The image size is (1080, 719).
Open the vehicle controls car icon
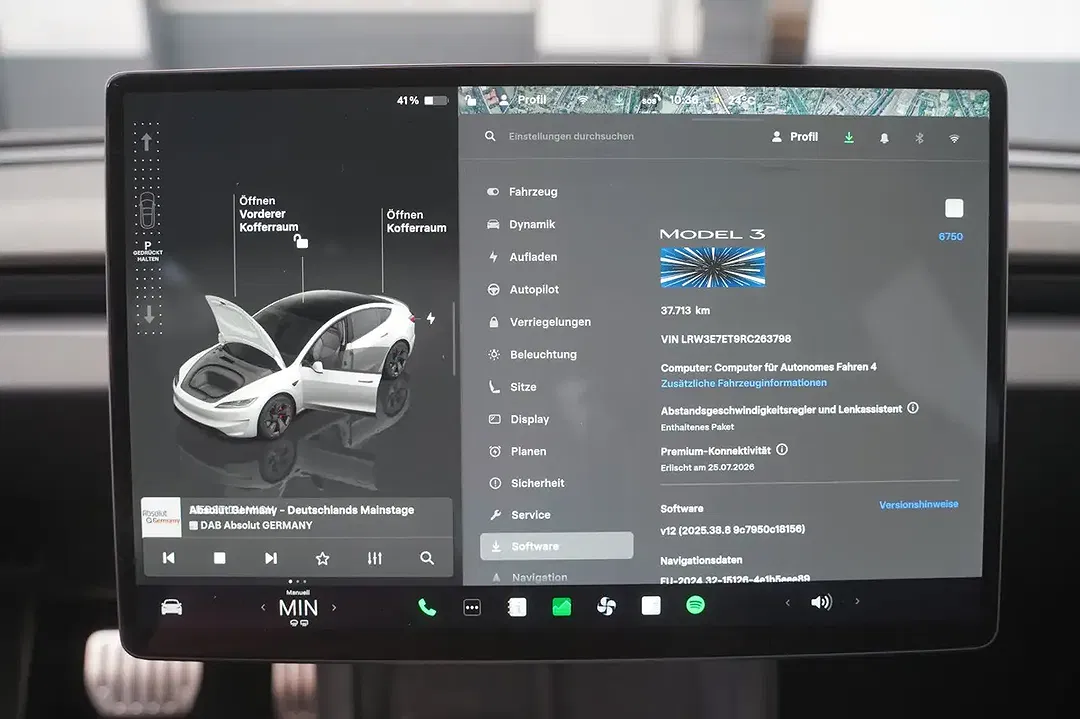point(172,607)
